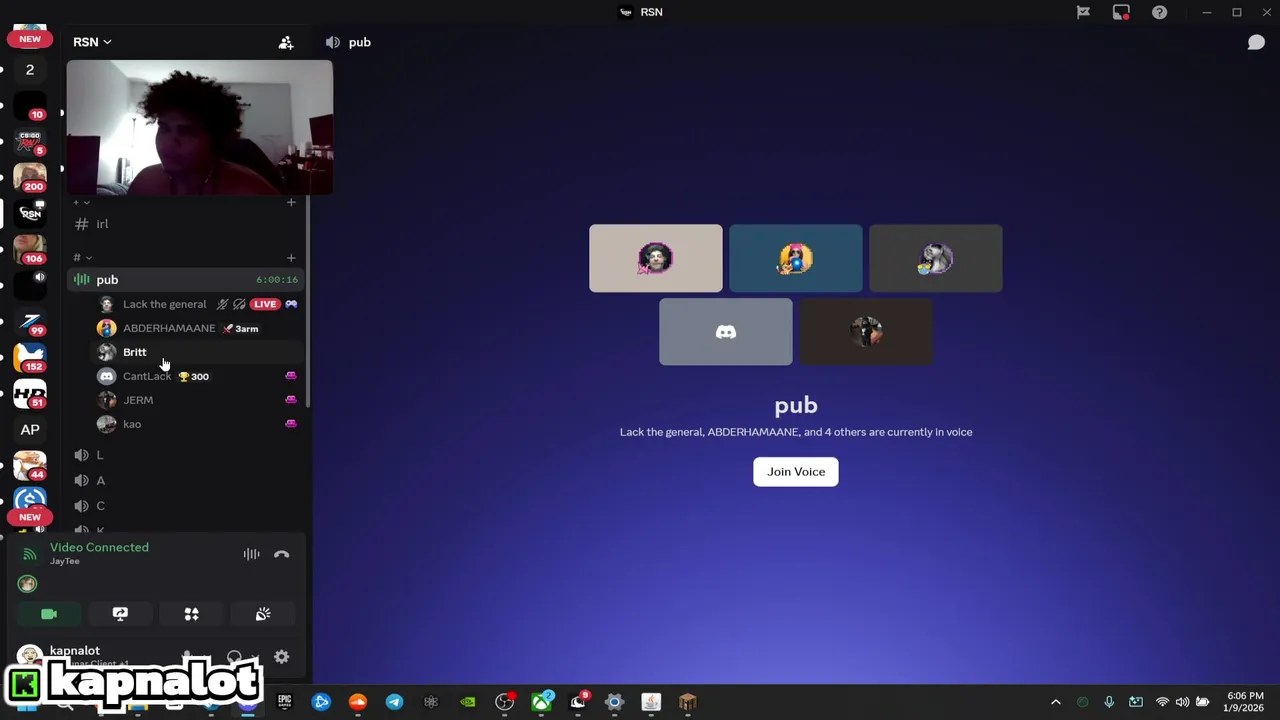Click the dark brown participant tile
1280x720 pixels.
tap(866, 332)
